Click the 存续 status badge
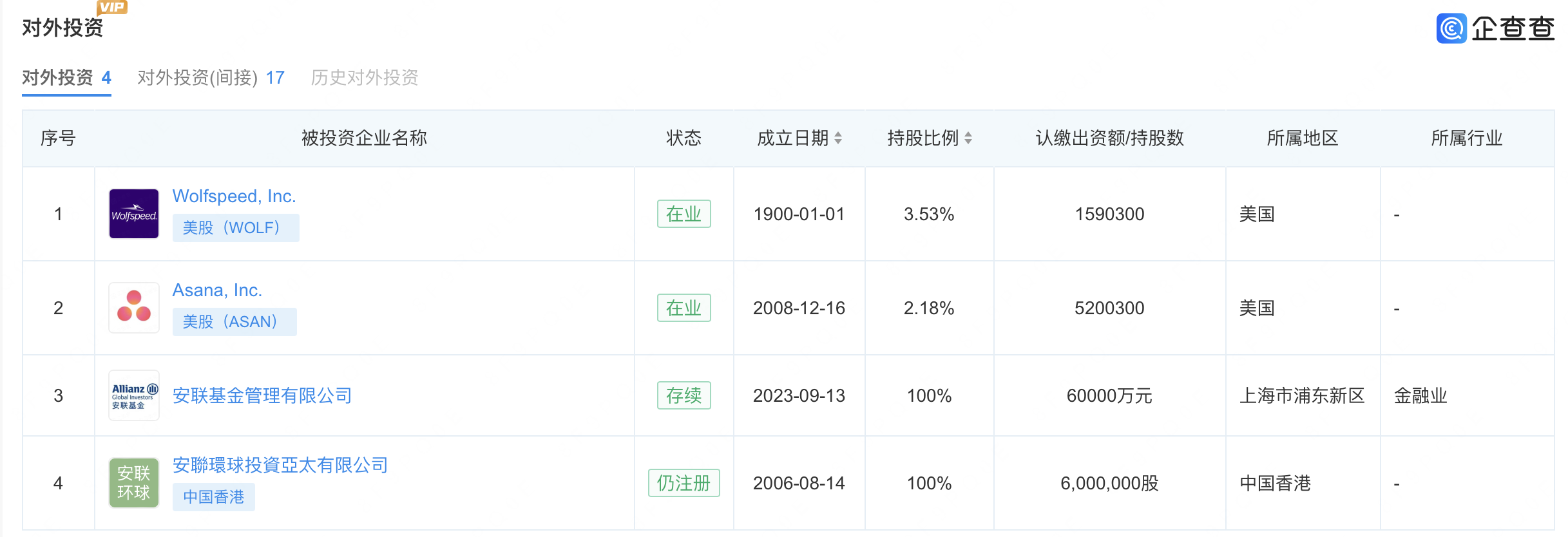The image size is (1568, 537). pyautogui.click(x=684, y=395)
